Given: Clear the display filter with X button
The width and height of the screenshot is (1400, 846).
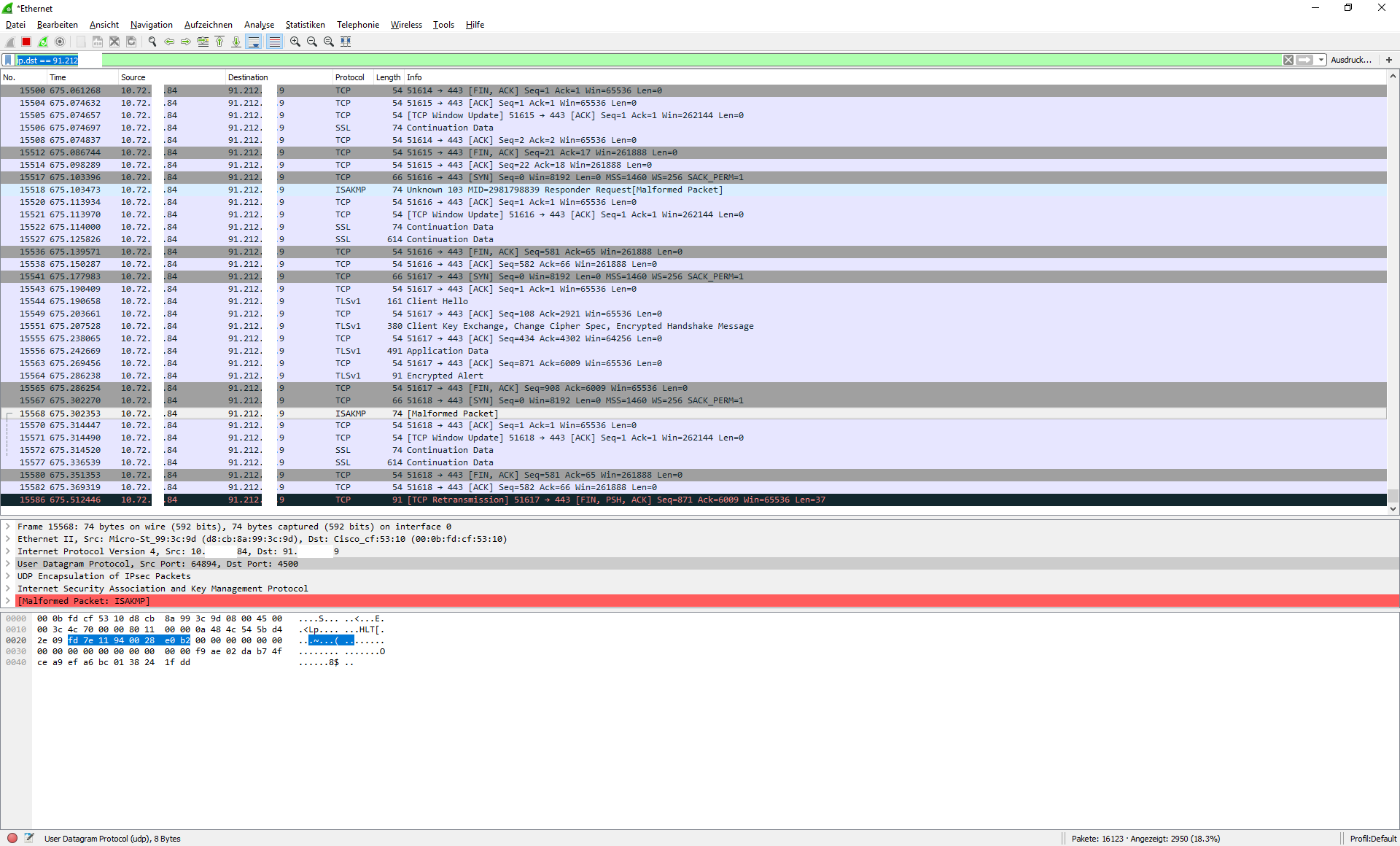Looking at the screenshot, I should [1288, 60].
